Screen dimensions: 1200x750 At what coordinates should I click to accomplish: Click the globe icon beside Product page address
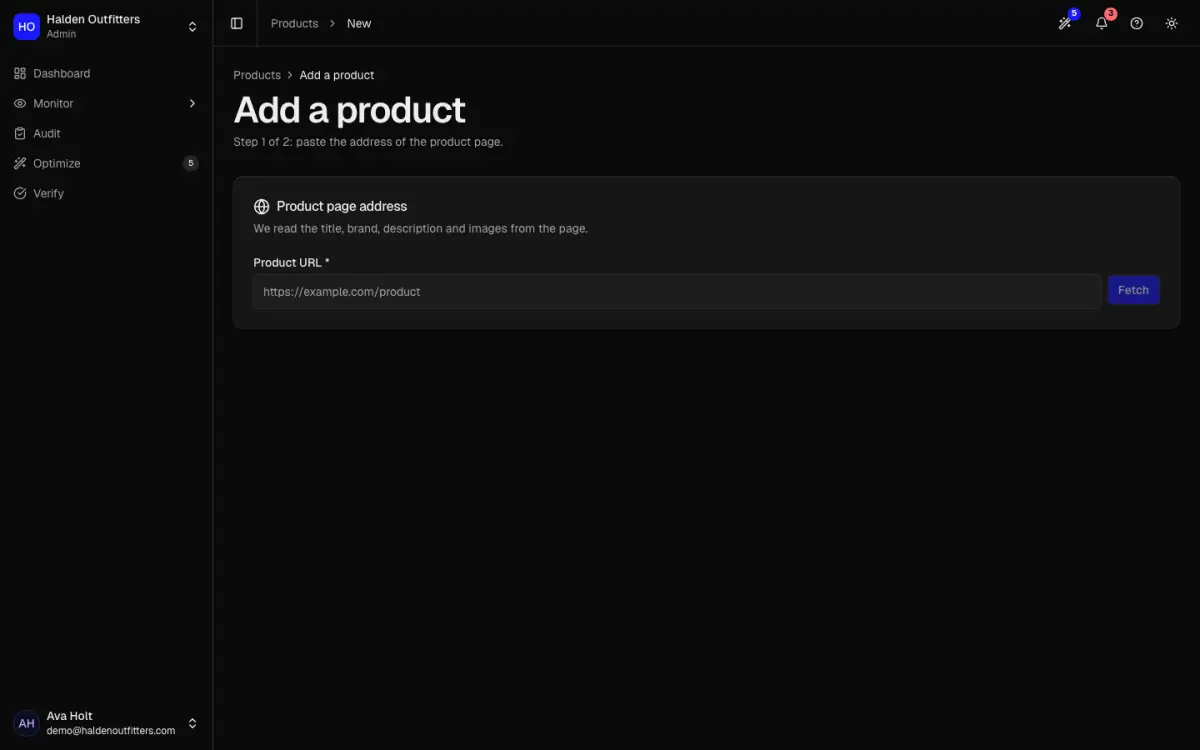tap(262, 206)
